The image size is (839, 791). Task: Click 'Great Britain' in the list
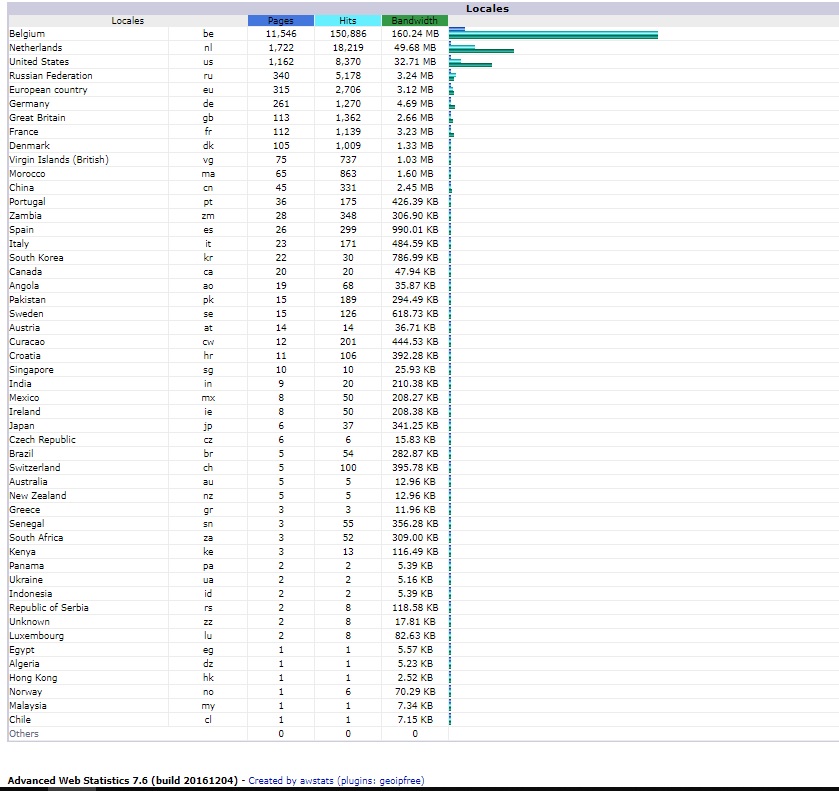(x=37, y=118)
